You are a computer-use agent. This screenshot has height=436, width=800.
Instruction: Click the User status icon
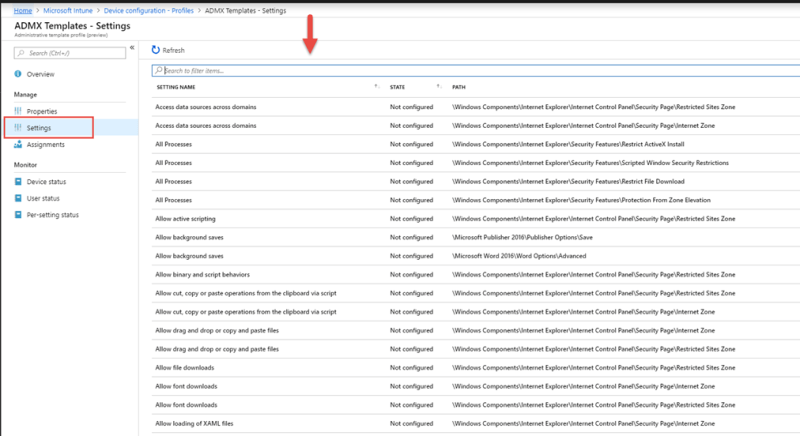coord(18,198)
